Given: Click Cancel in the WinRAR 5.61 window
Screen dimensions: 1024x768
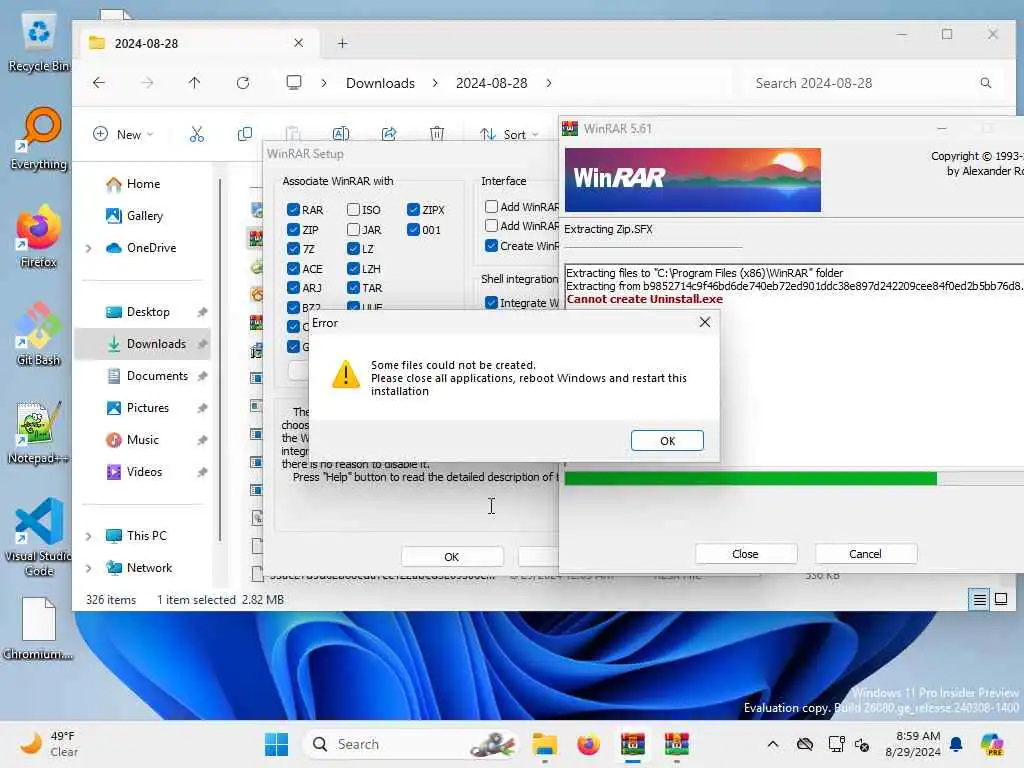Looking at the screenshot, I should [865, 554].
